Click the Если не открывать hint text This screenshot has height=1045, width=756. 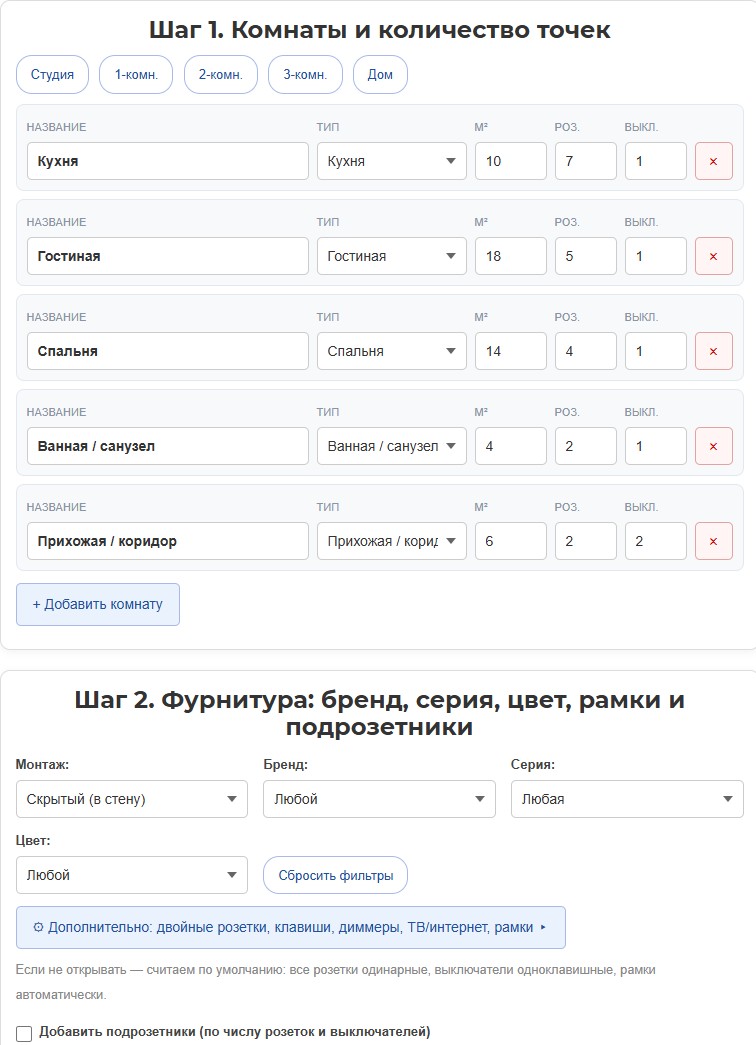tap(335, 982)
